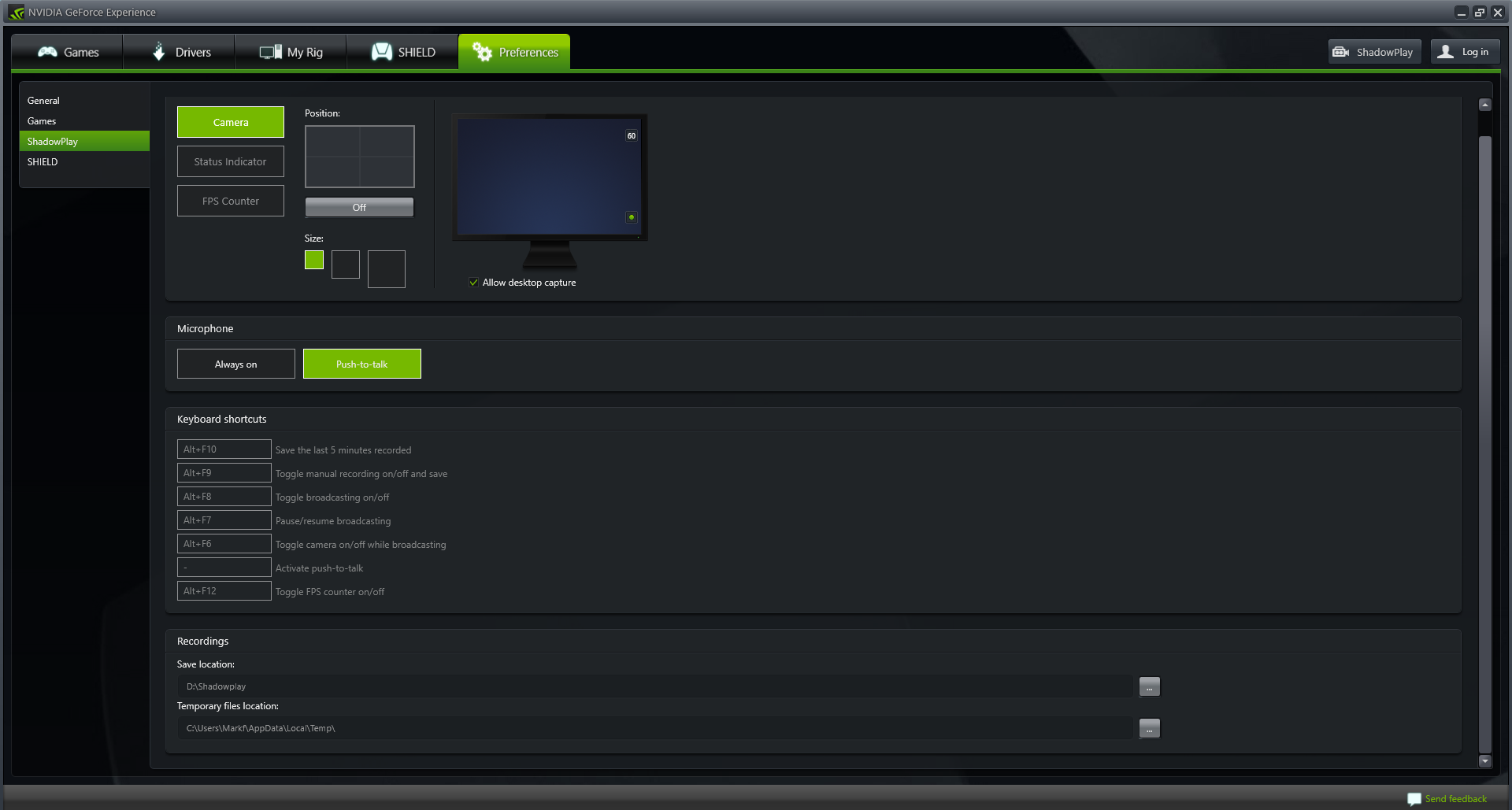Click the 'Save the last 5 minutes recorded' label
This screenshot has width=1512, height=810.
pyautogui.click(x=343, y=450)
